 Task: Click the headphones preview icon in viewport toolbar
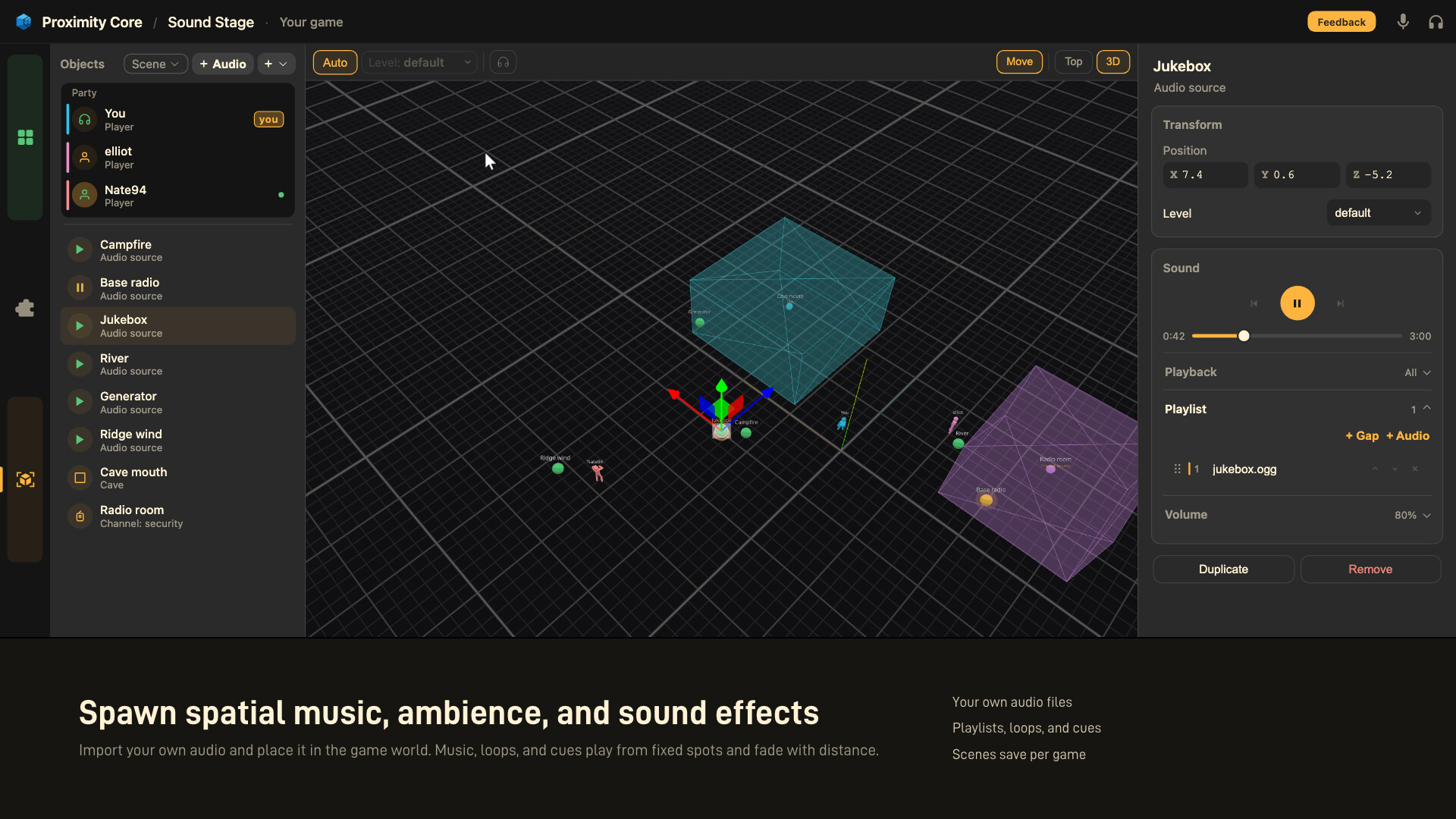(503, 62)
